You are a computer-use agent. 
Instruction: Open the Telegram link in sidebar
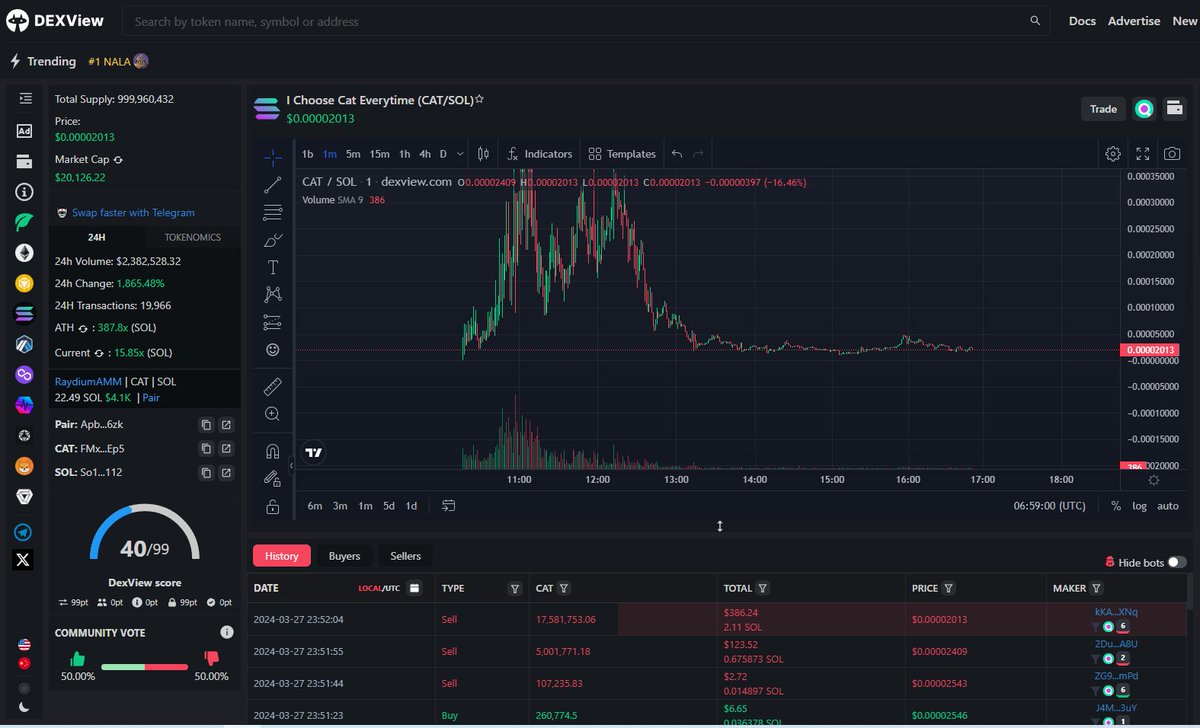point(23,533)
